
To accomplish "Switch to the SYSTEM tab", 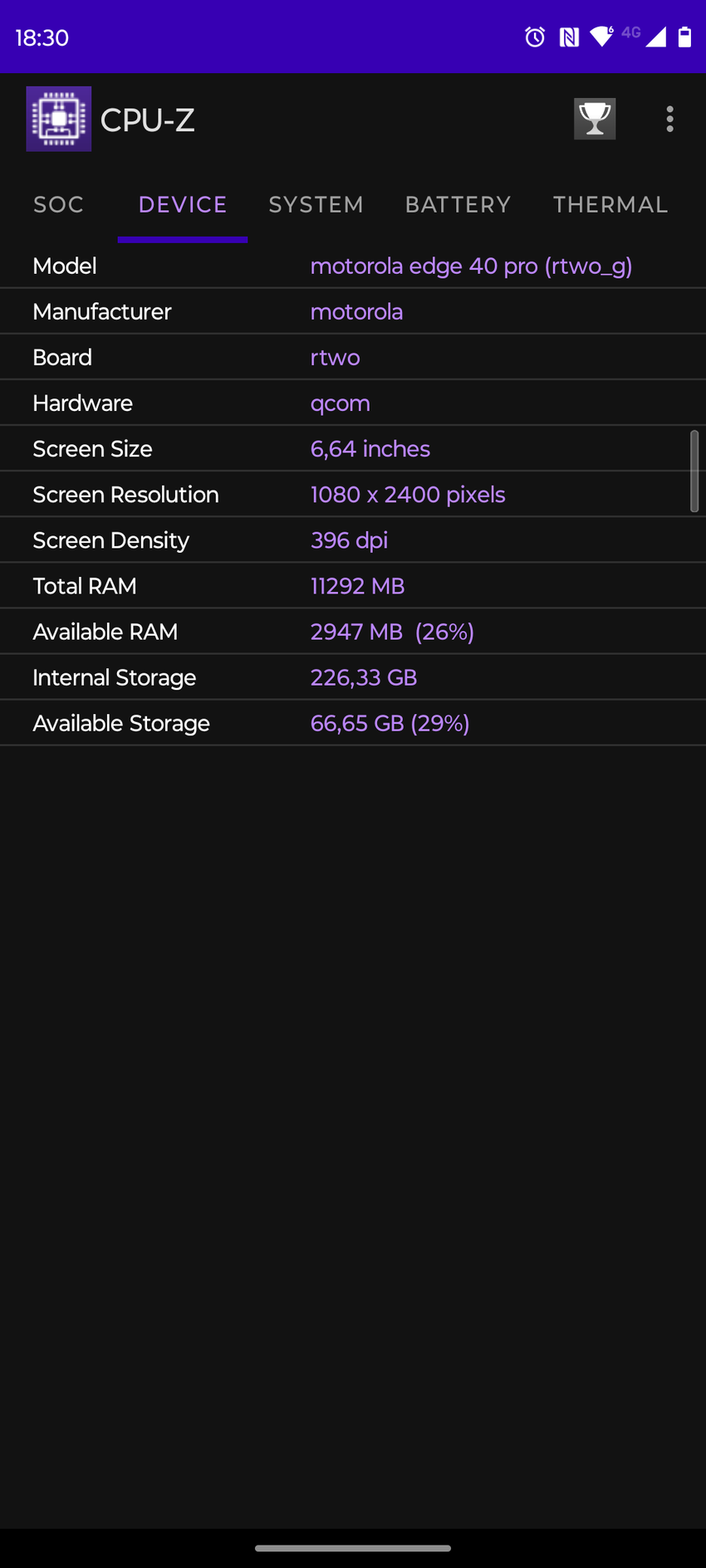I will click(316, 205).
